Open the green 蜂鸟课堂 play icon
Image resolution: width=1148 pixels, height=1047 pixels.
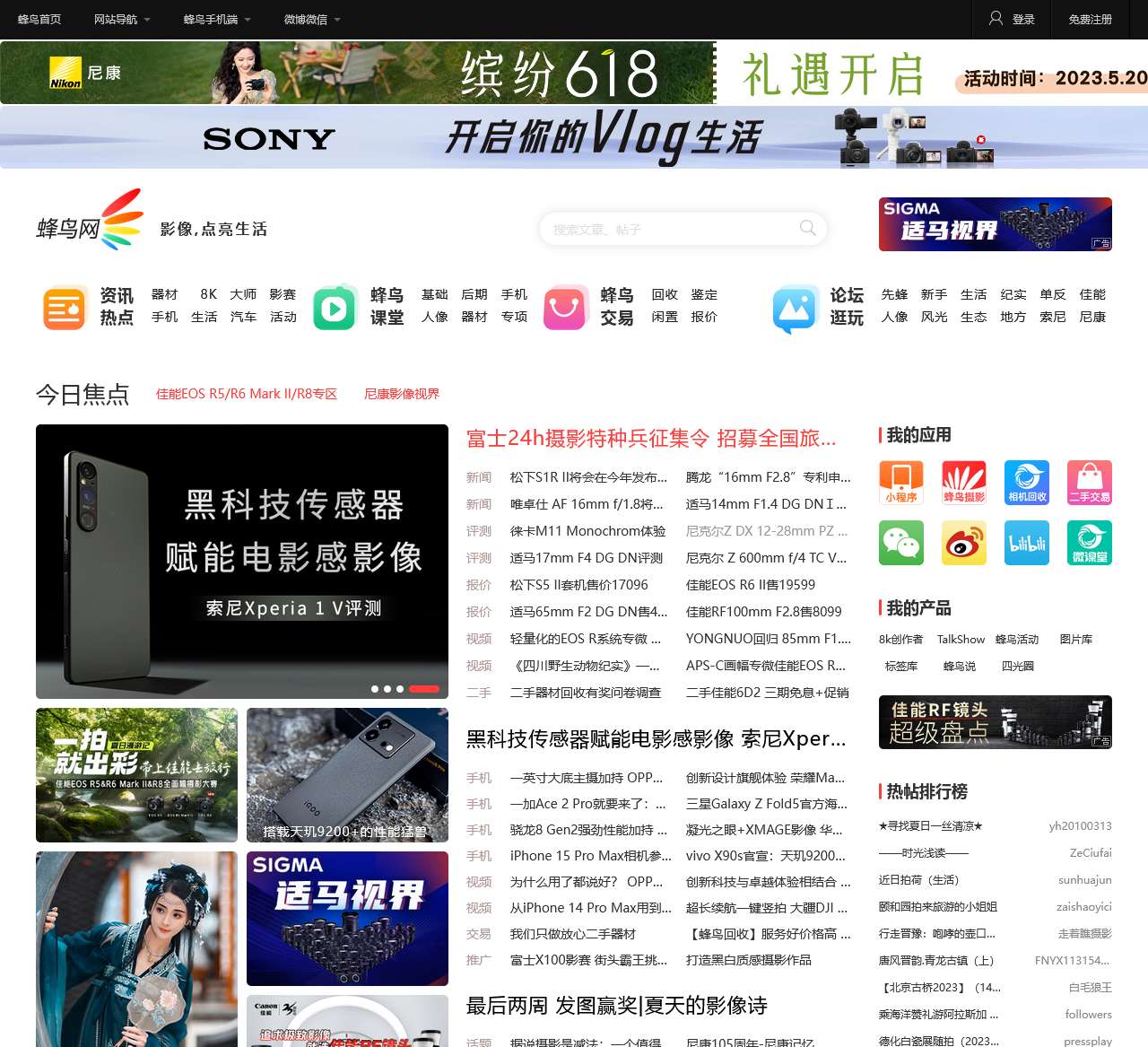(x=335, y=307)
